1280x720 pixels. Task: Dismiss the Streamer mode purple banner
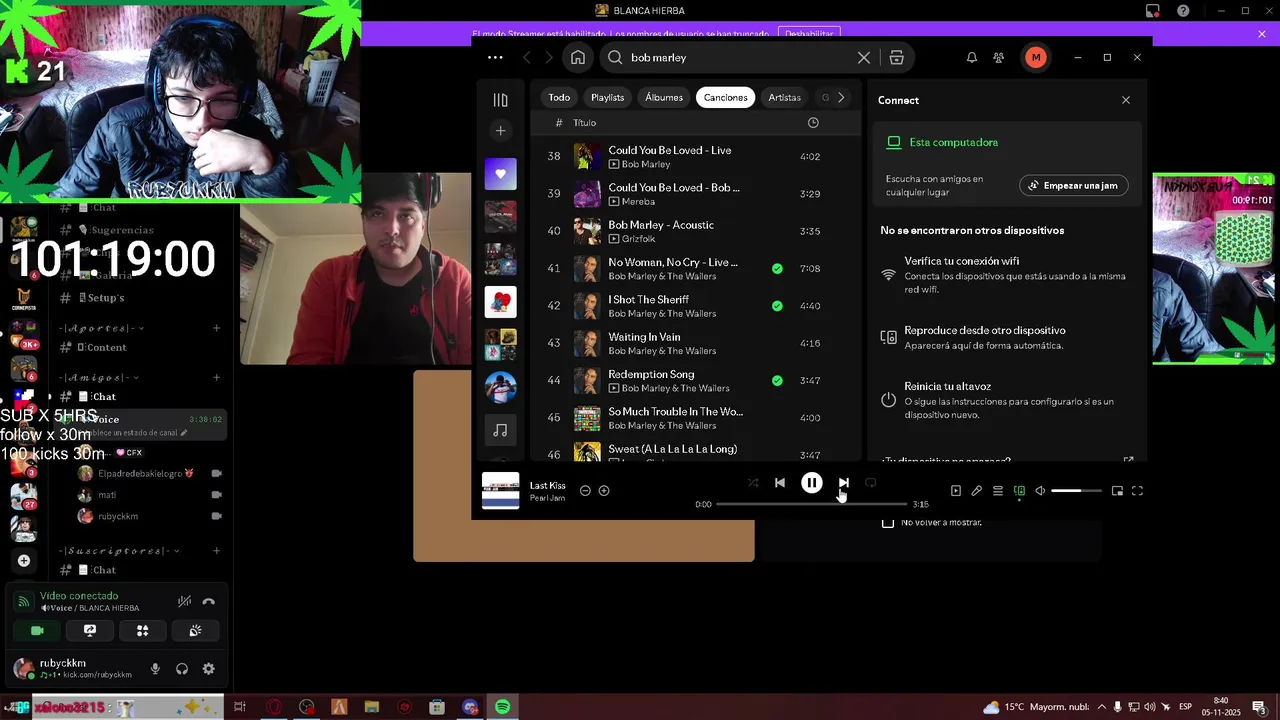coord(1262,34)
